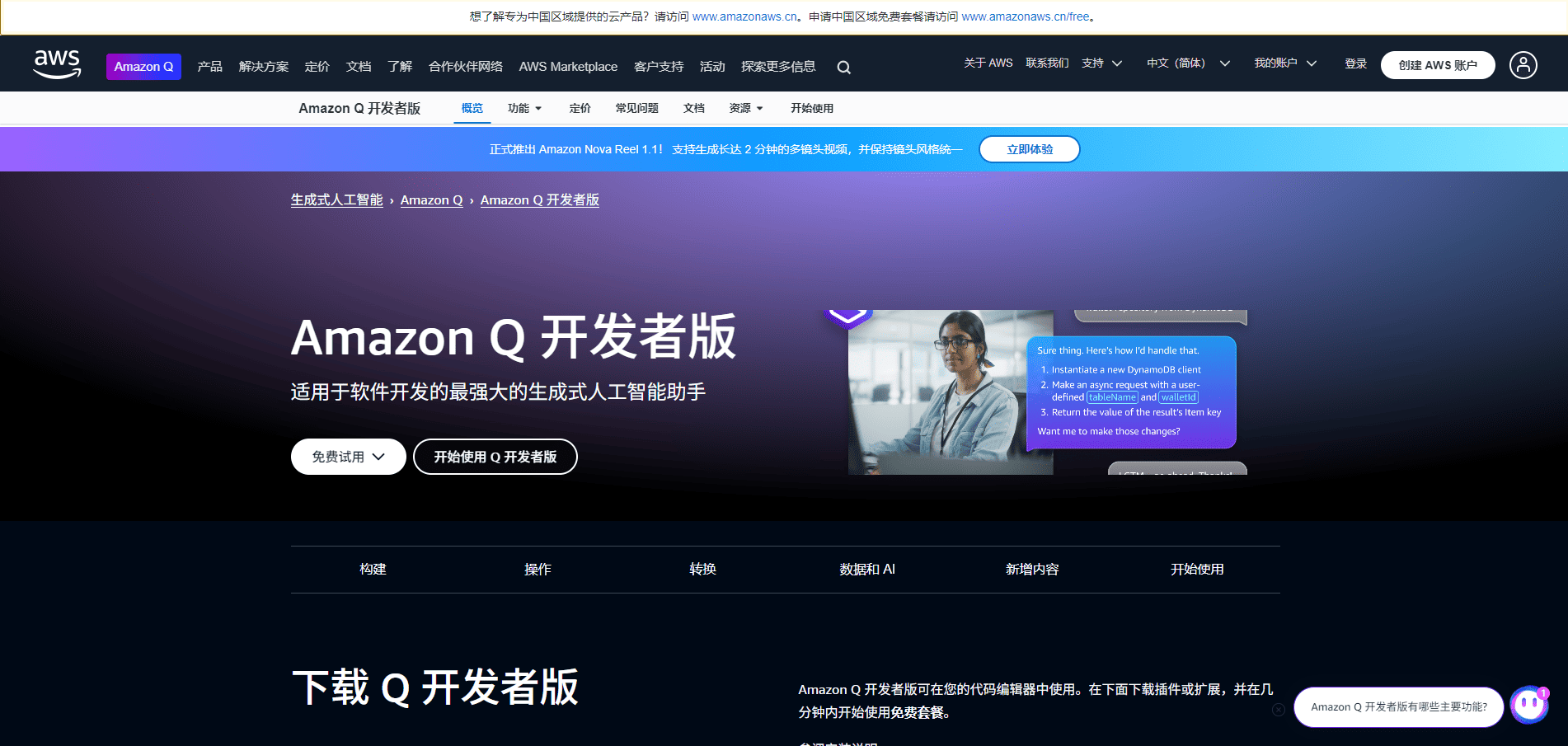
Task: Jump to the 构建 section
Action: [x=373, y=570]
